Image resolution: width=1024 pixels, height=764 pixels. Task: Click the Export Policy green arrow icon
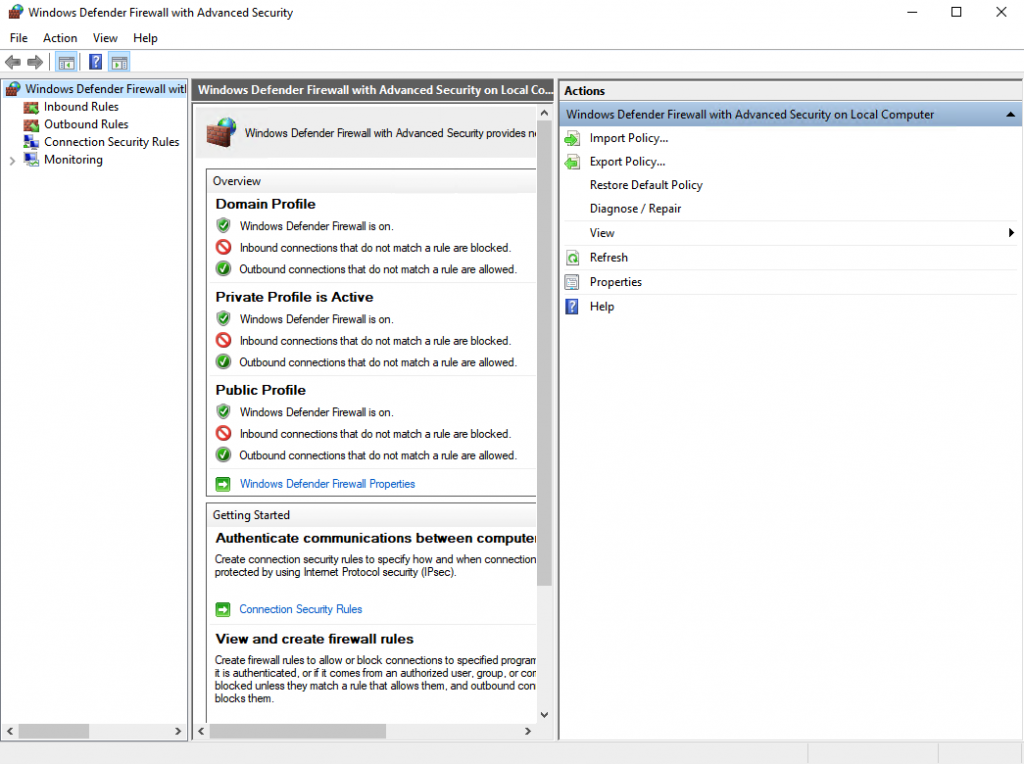(572, 162)
